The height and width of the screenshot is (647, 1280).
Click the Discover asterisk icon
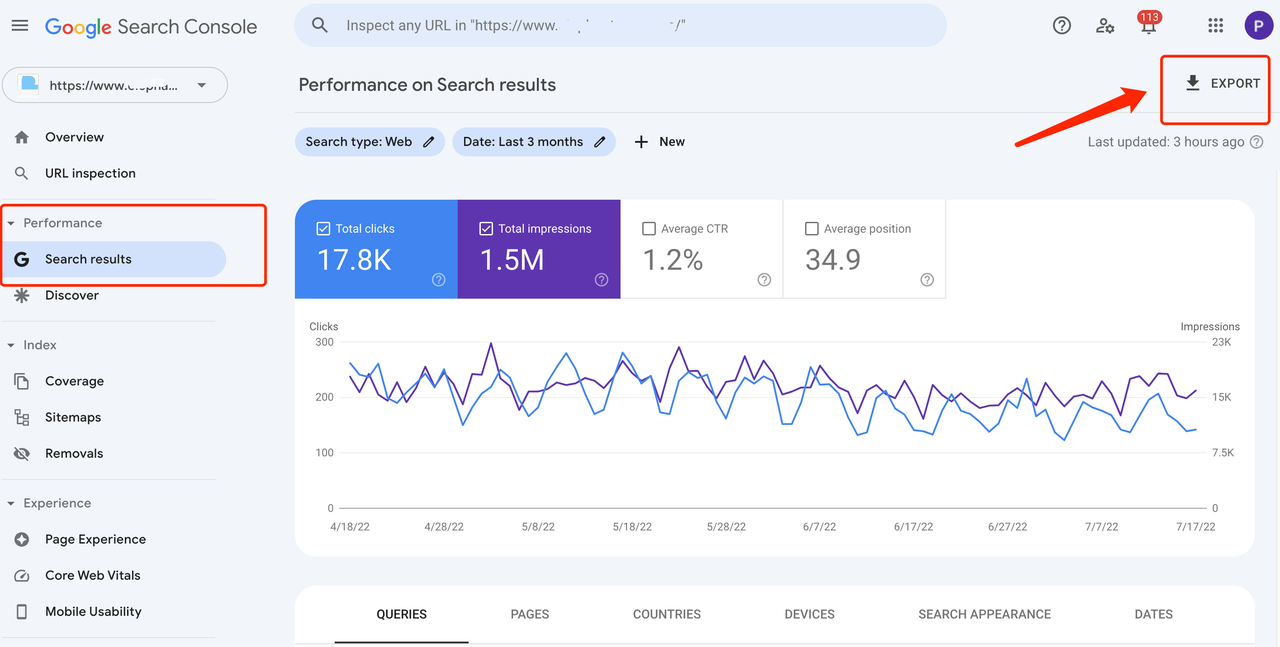pyautogui.click(x=22, y=295)
